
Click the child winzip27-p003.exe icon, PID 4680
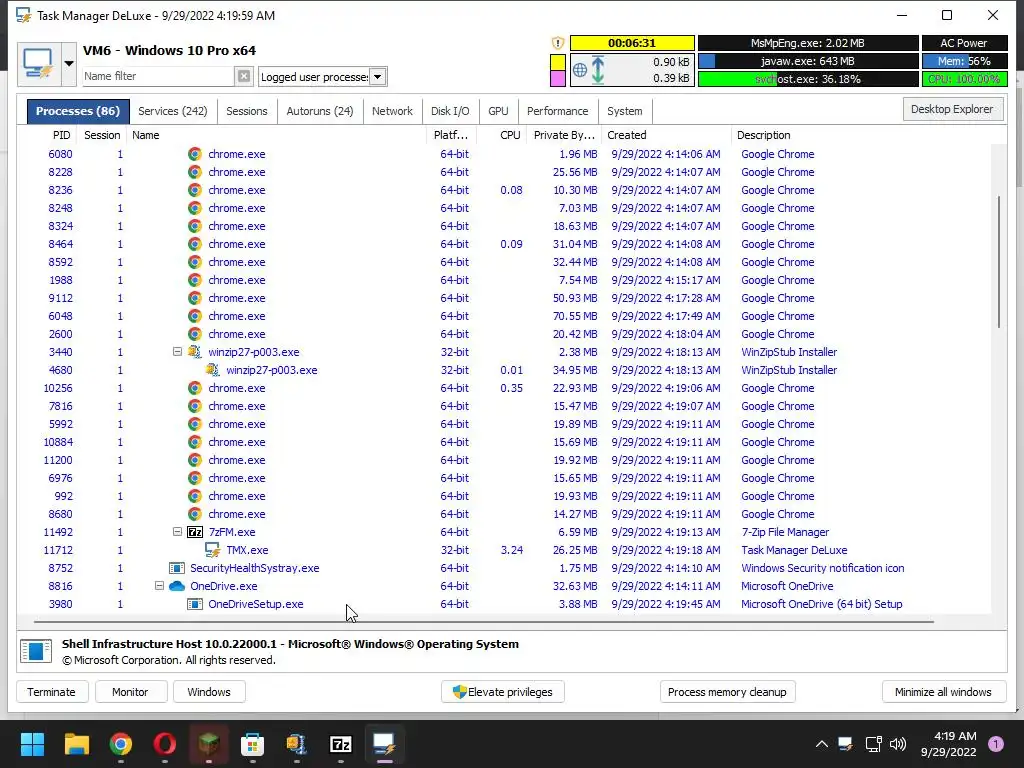pyautogui.click(x=212, y=370)
